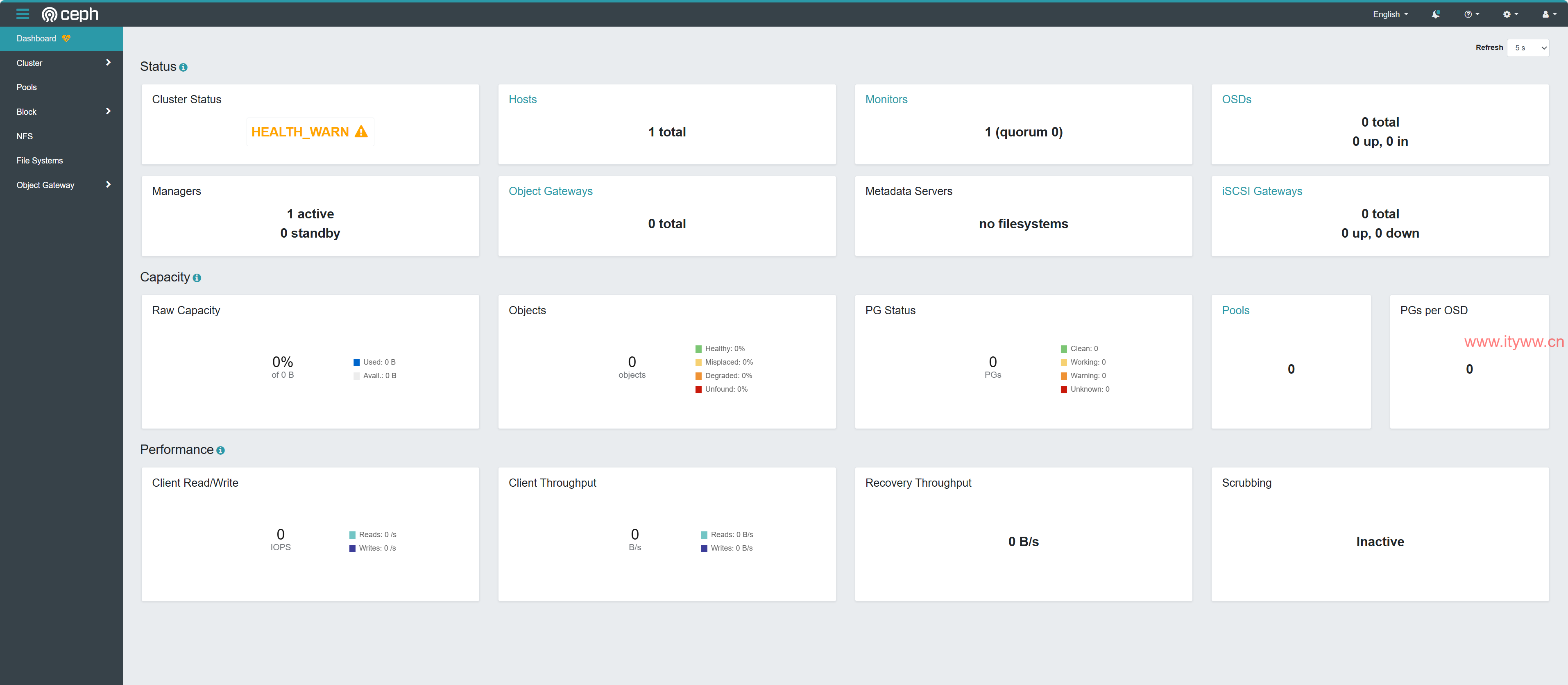Click the '0%' raw capacity value
Screen dimensions: 1568x685
[x=283, y=362]
